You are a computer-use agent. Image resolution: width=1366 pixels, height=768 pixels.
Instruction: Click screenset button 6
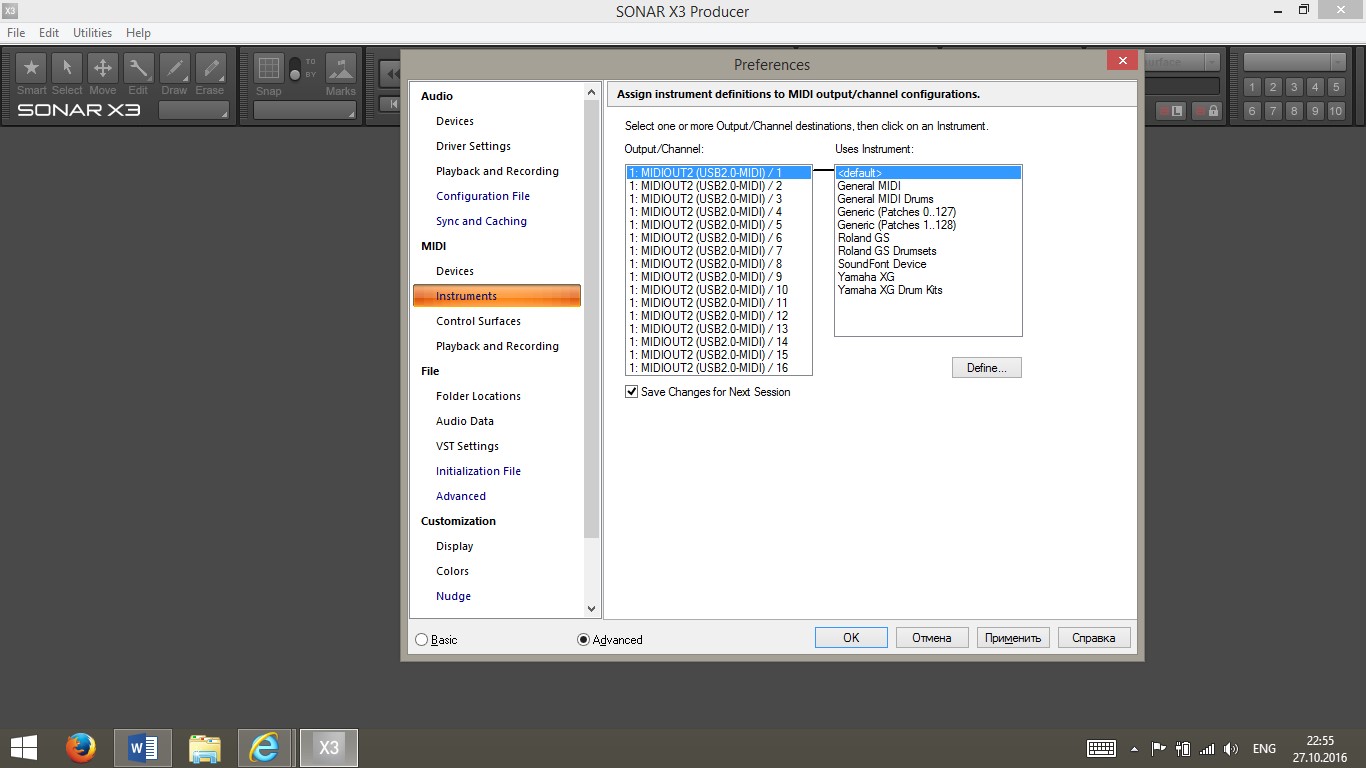(x=1252, y=111)
